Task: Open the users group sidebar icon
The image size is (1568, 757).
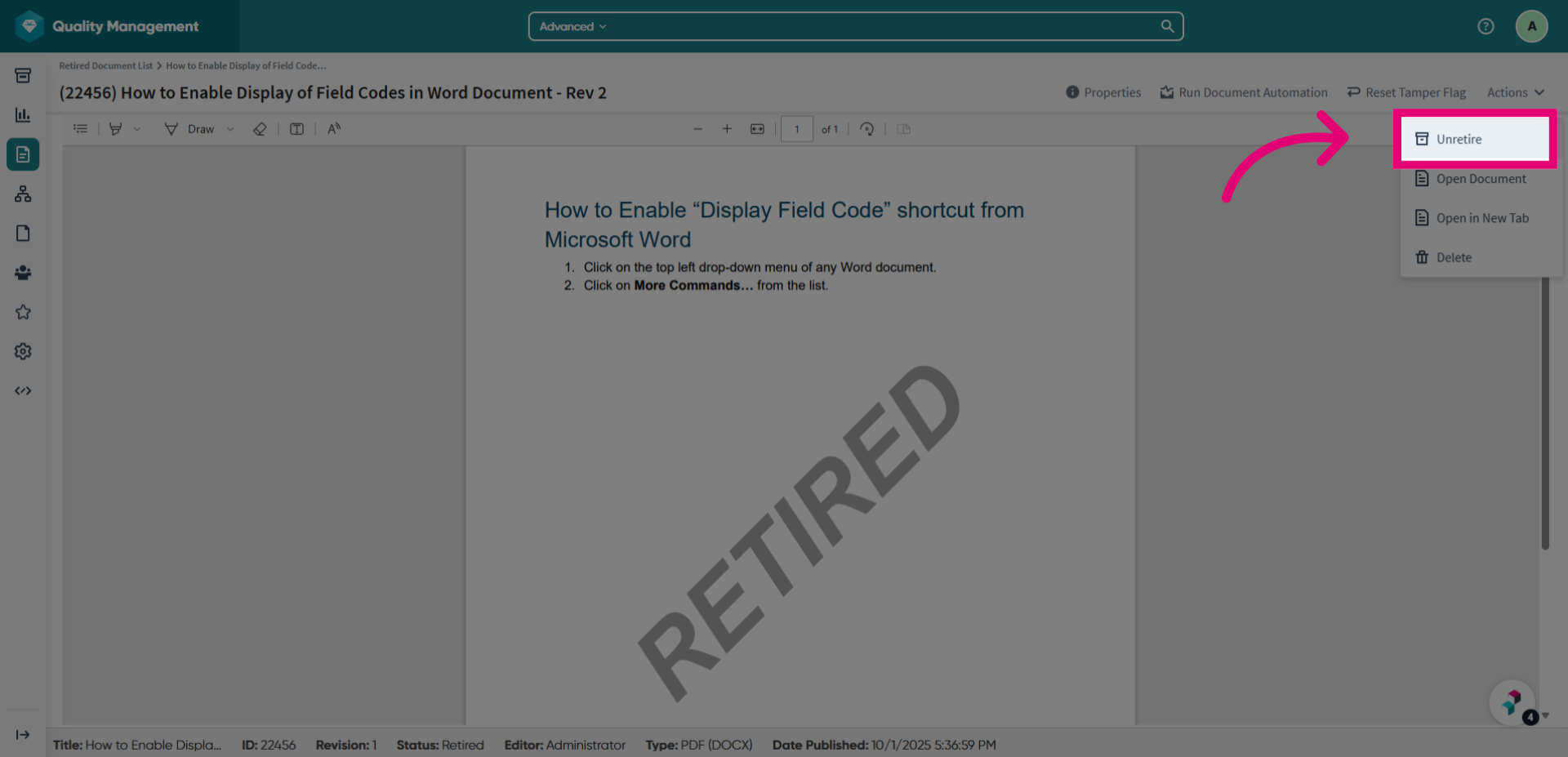Action: pos(23,273)
